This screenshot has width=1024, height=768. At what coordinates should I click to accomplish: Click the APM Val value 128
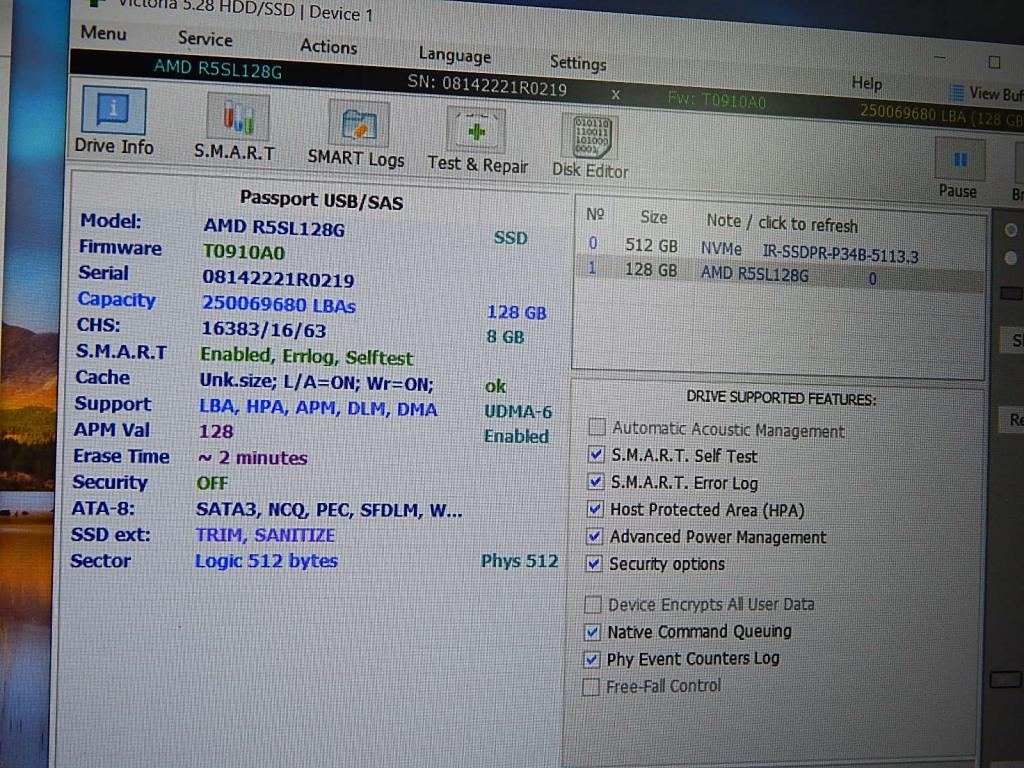pyautogui.click(x=216, y=432)
